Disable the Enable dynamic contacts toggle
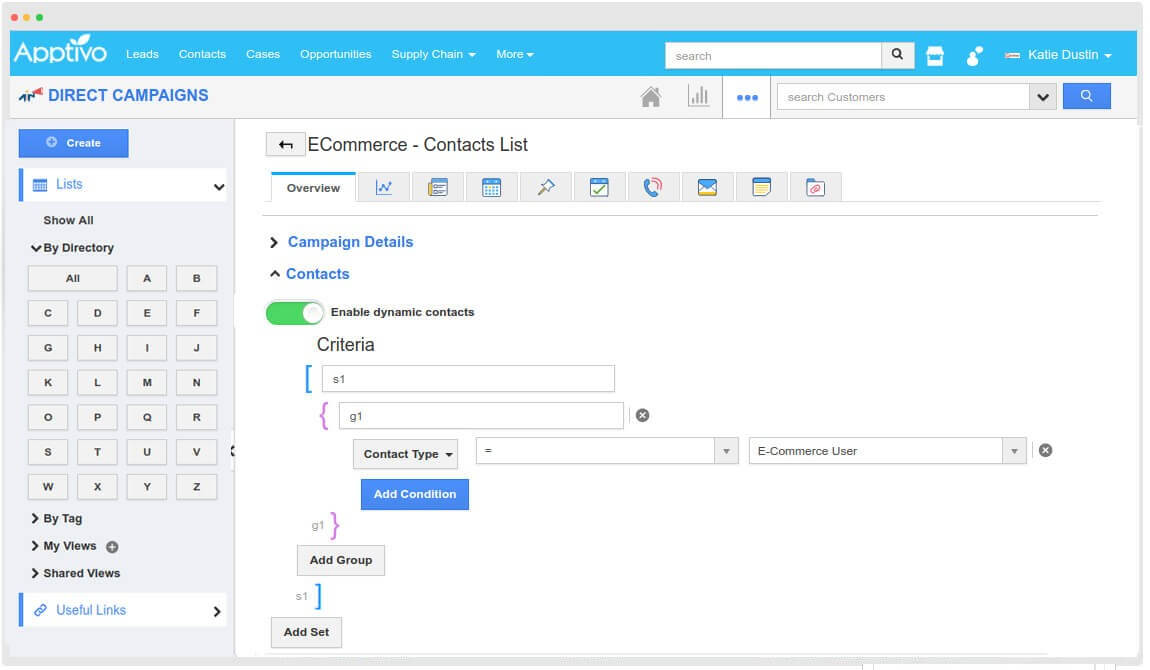 (293, 313)
